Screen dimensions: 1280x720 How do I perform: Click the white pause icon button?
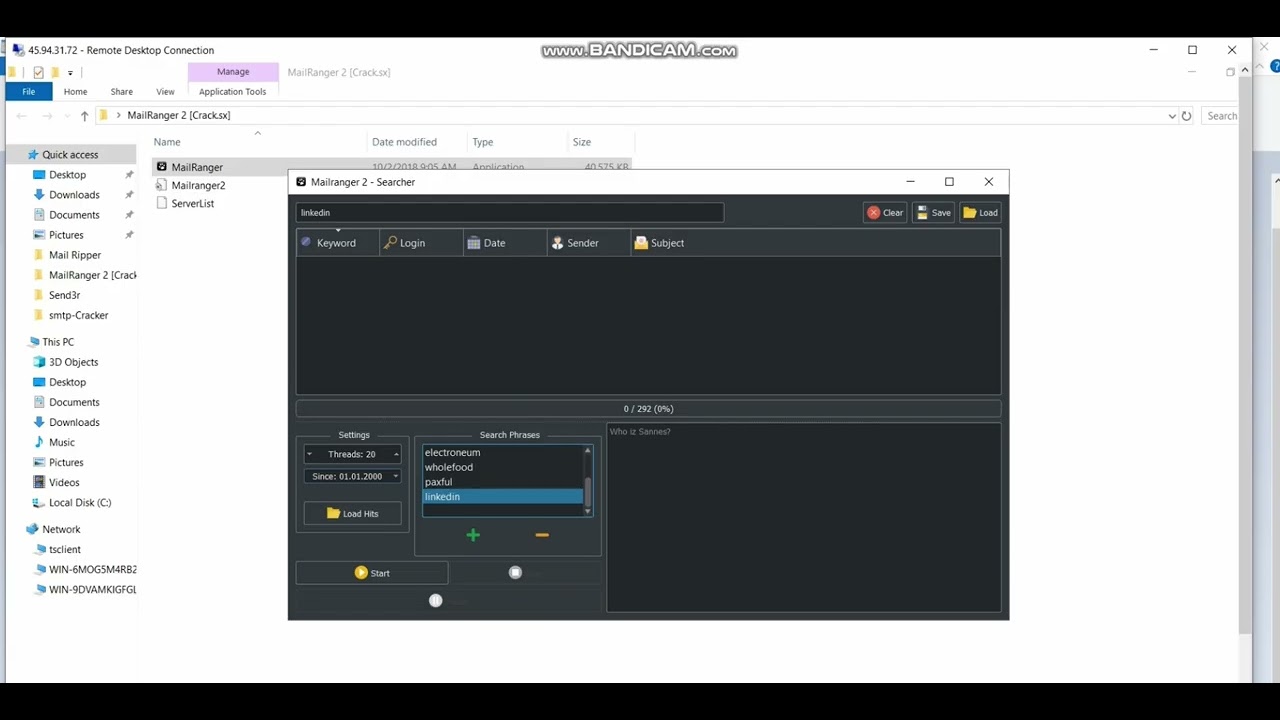click(x=435, y=600)
